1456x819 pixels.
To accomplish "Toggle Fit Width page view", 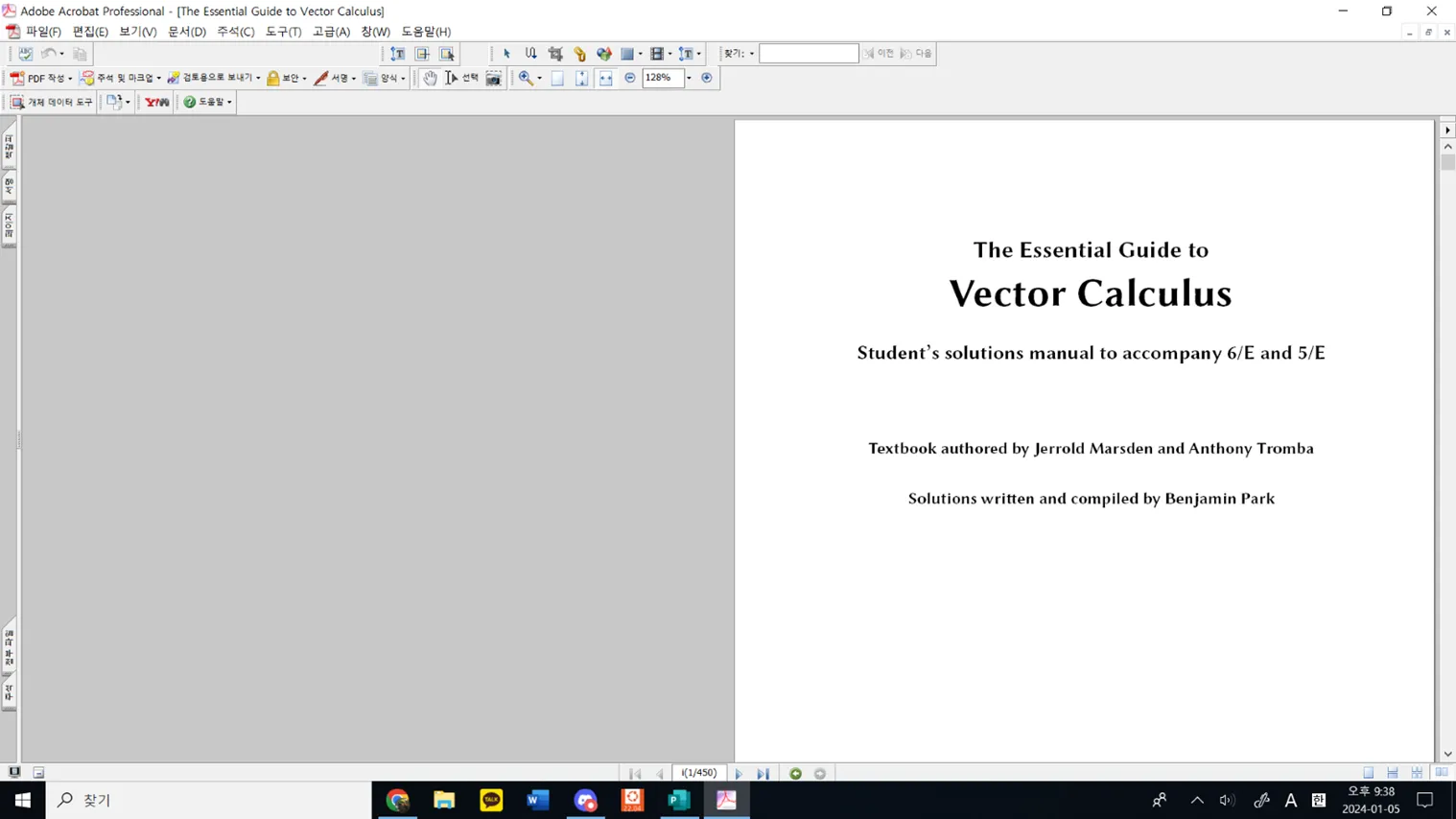I will (605, 79).
